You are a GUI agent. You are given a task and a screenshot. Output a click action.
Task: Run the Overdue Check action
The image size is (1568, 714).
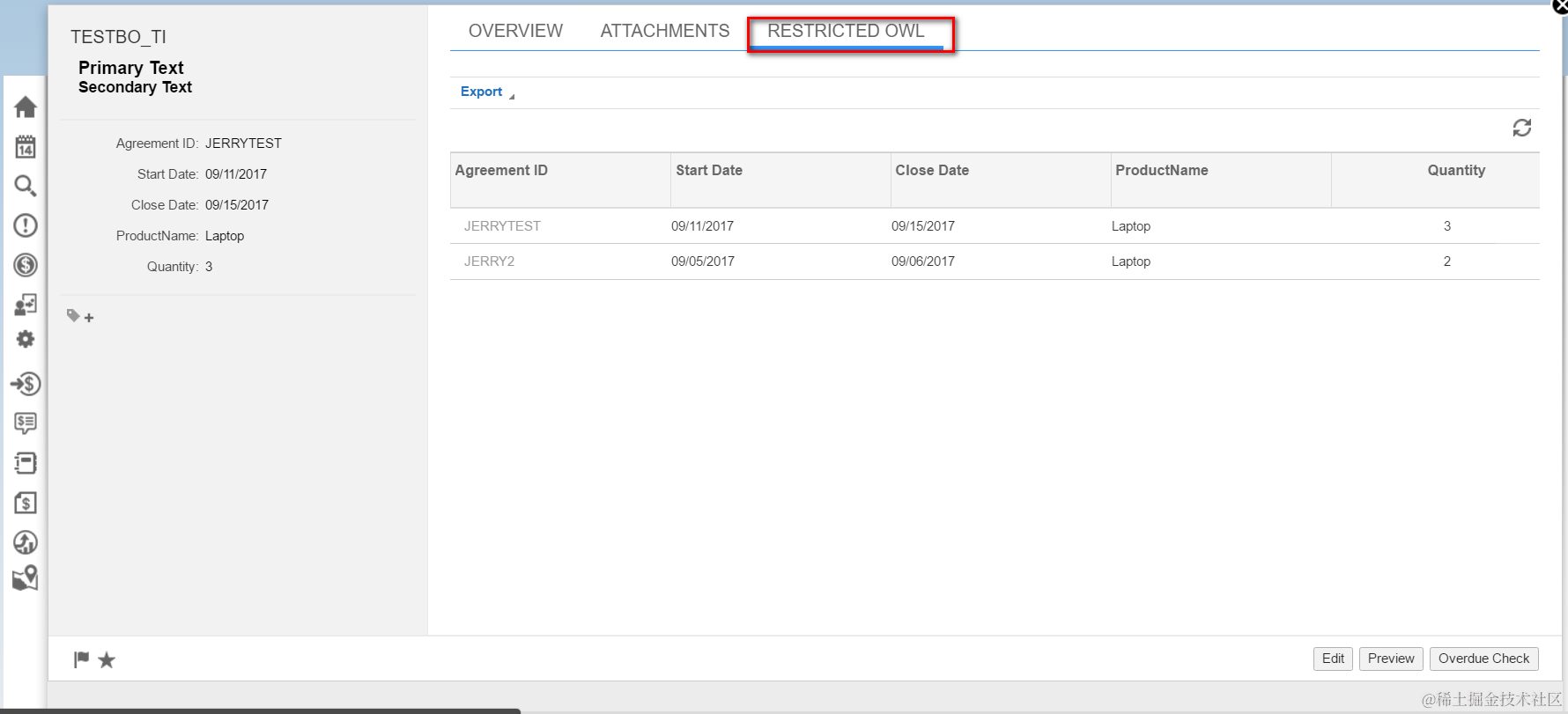1483,659
